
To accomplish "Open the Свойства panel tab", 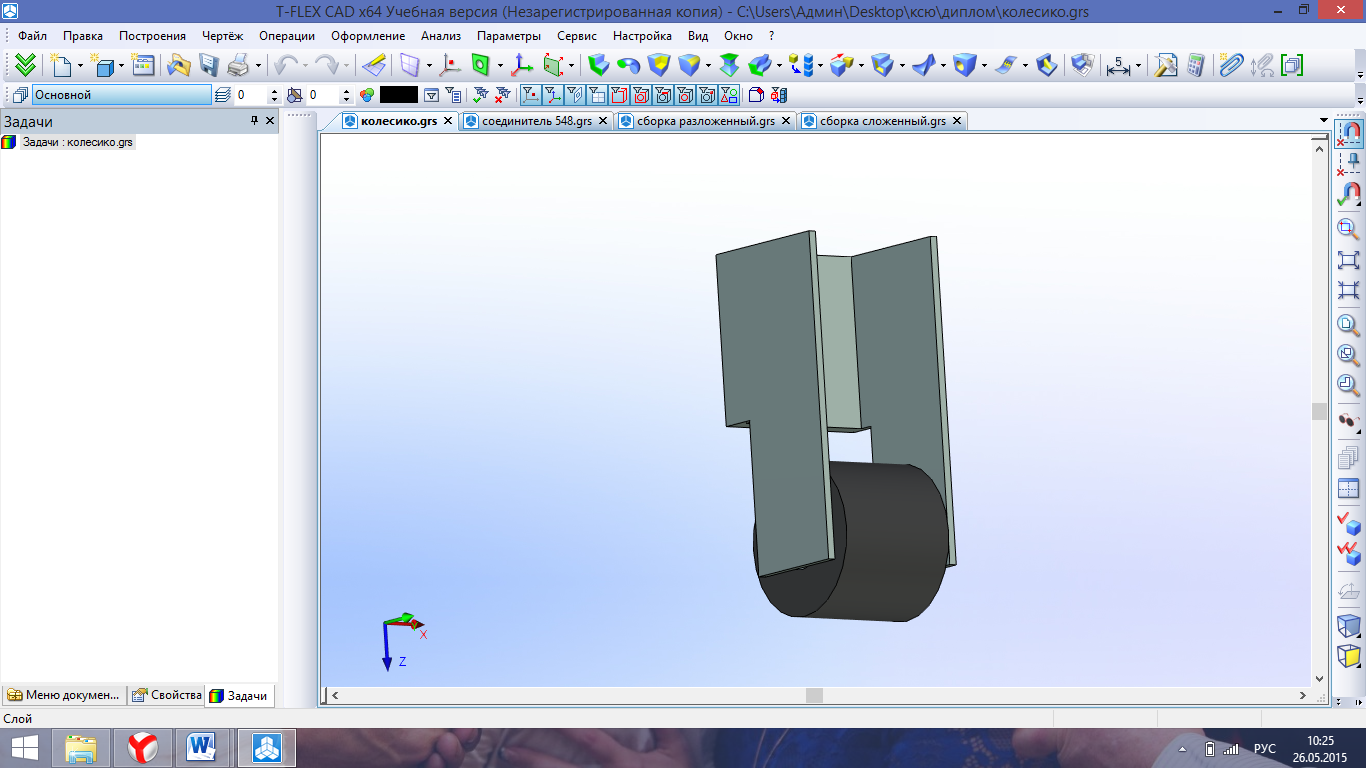I will 168,695.
